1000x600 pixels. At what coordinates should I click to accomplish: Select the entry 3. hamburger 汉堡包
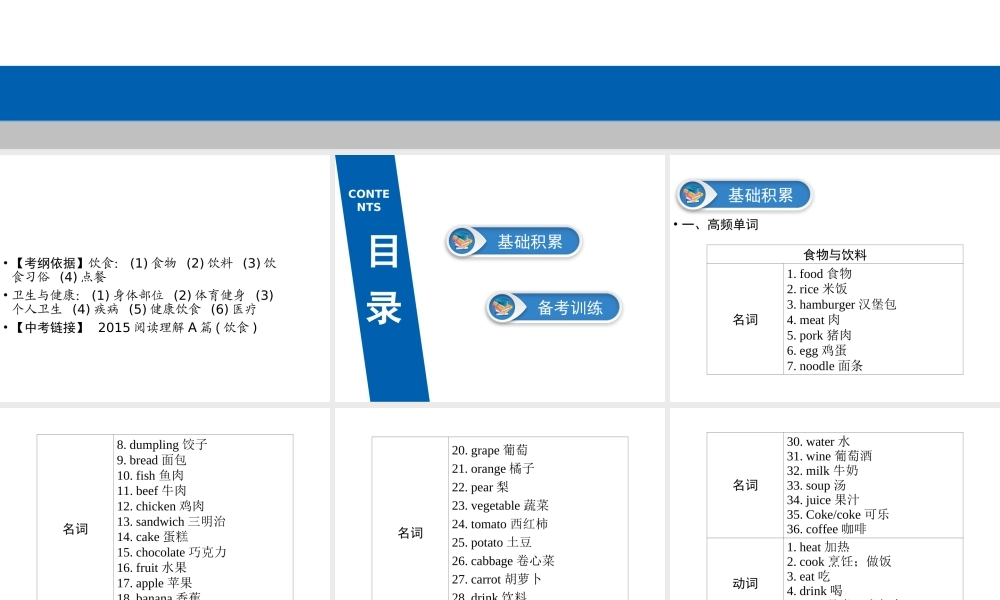[841, 304]
